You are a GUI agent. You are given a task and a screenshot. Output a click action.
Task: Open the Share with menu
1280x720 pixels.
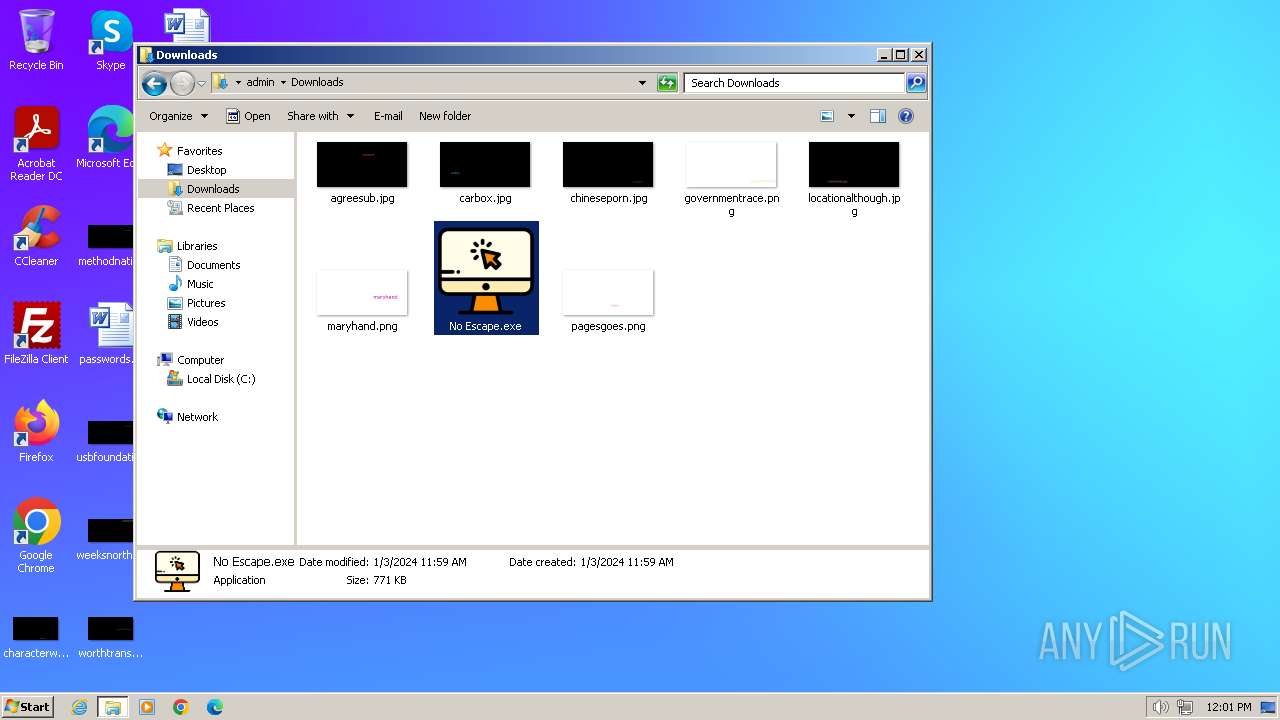click(320, 116)
